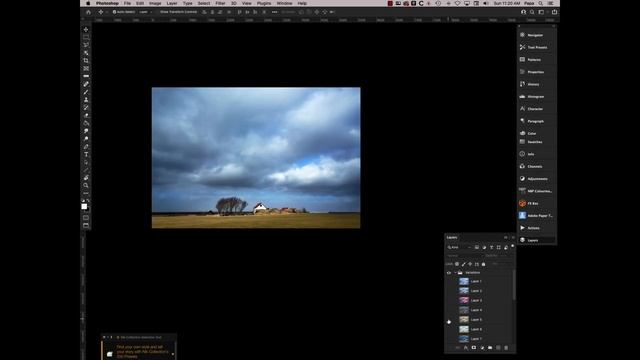Open the Histogram panel
The height and width of the screenshot is (360, 640).
coord(536,97)
